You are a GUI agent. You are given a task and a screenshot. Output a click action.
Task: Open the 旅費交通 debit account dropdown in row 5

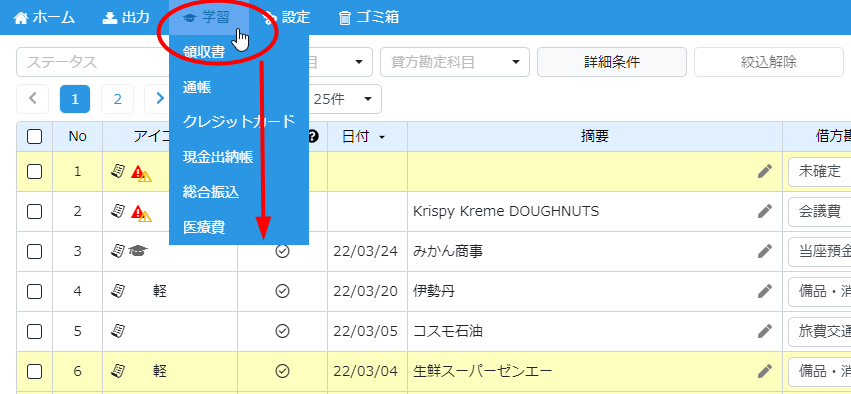pos(820,331)
